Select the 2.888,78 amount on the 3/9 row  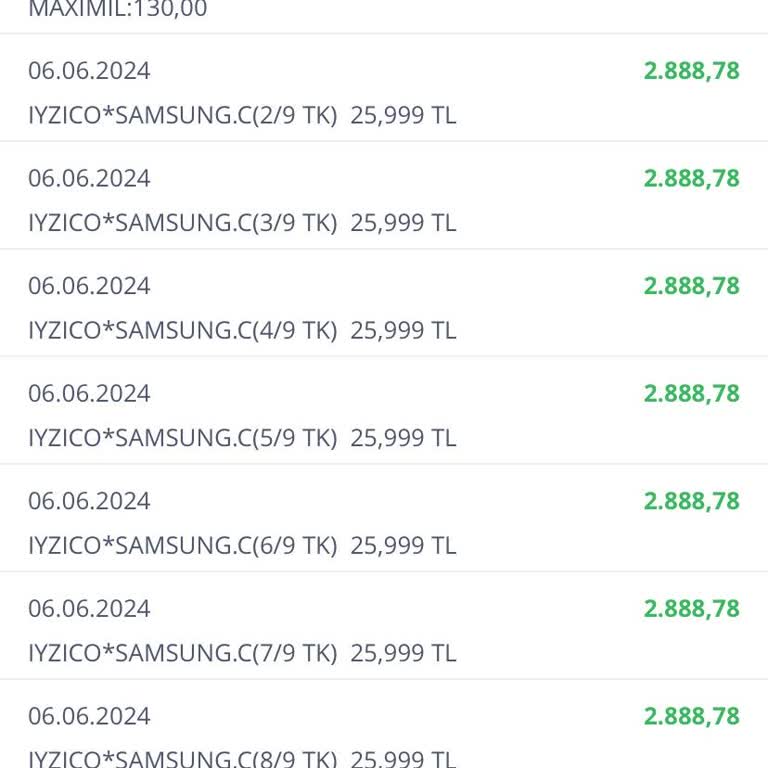[x=691, y=178]
